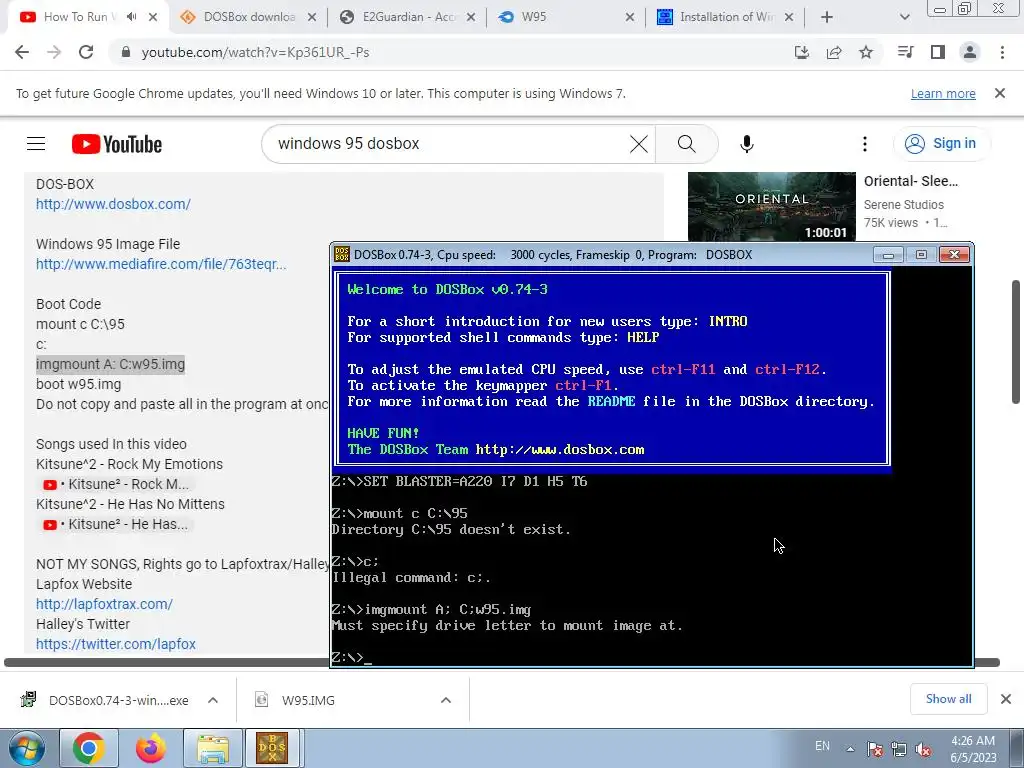Open the YouTube hamburger guide menu
Image resolution: width=1024 pixels, height=768 pixels.
click(x=36, y=144)
